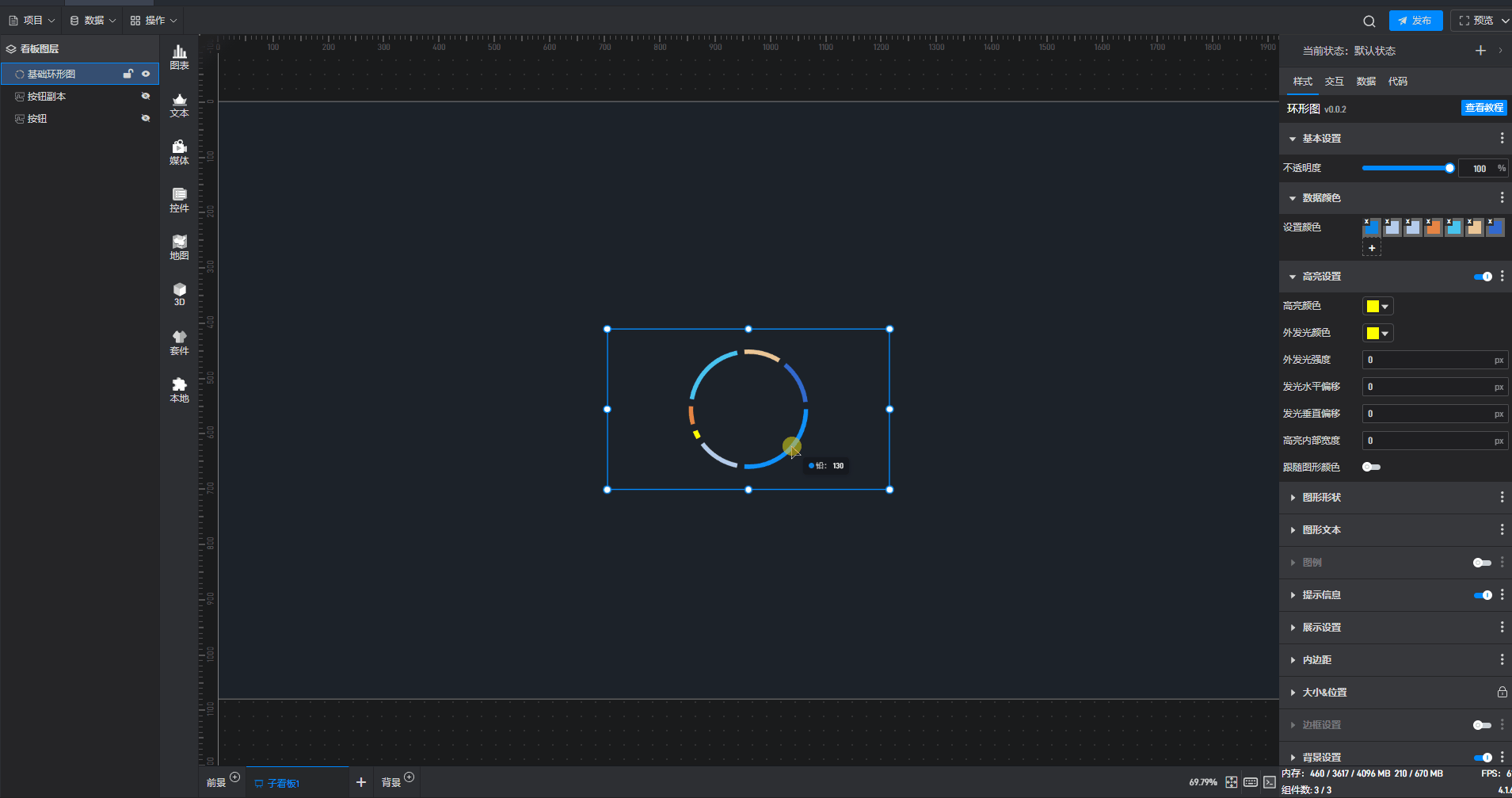Expand the 图形形状 section

1321,498
